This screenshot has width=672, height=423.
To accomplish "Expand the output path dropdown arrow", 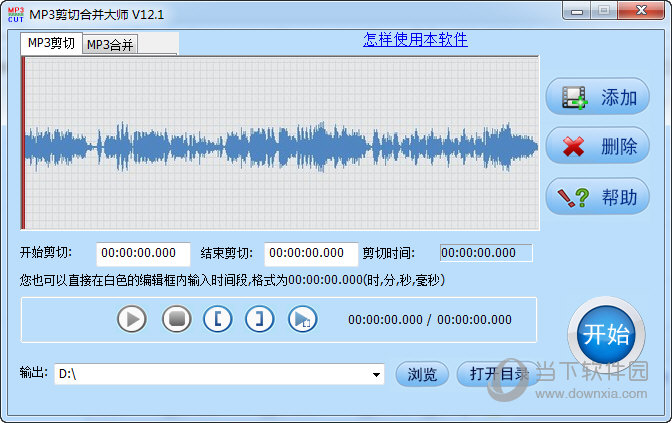I will 376,375.
